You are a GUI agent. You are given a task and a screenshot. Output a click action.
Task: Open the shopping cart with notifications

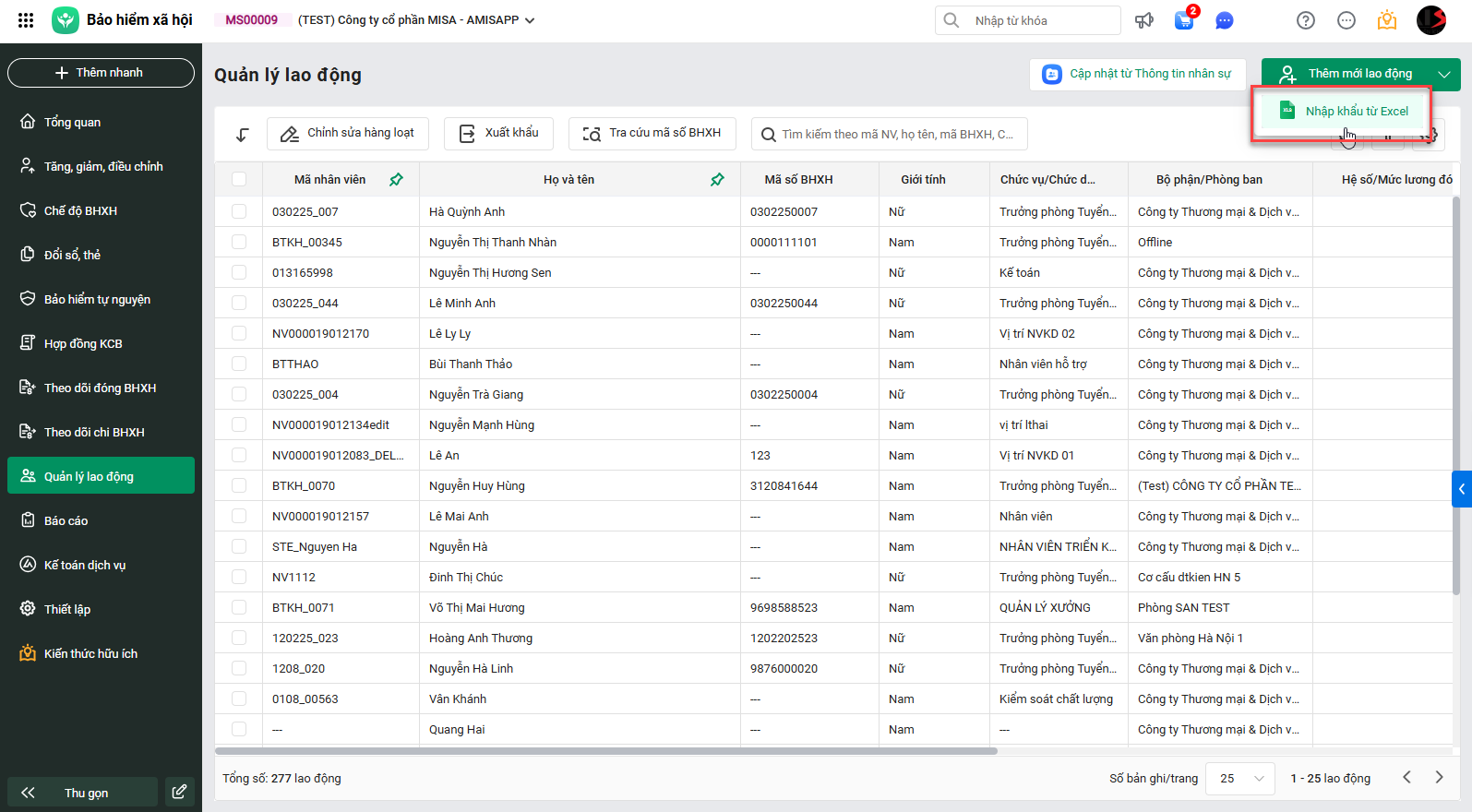coord(1184,20)
